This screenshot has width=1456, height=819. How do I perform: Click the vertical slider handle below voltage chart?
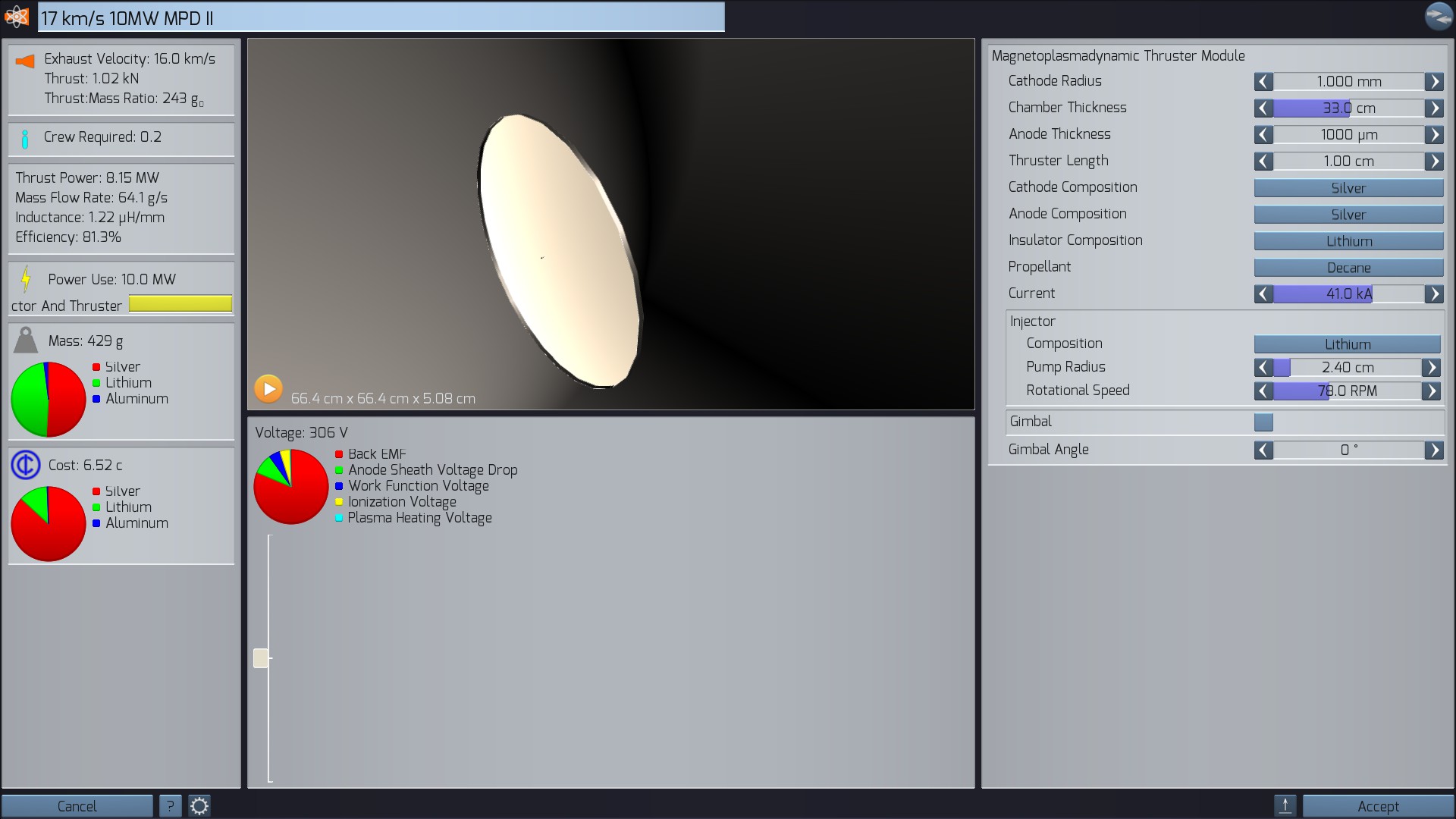point(261,657)
